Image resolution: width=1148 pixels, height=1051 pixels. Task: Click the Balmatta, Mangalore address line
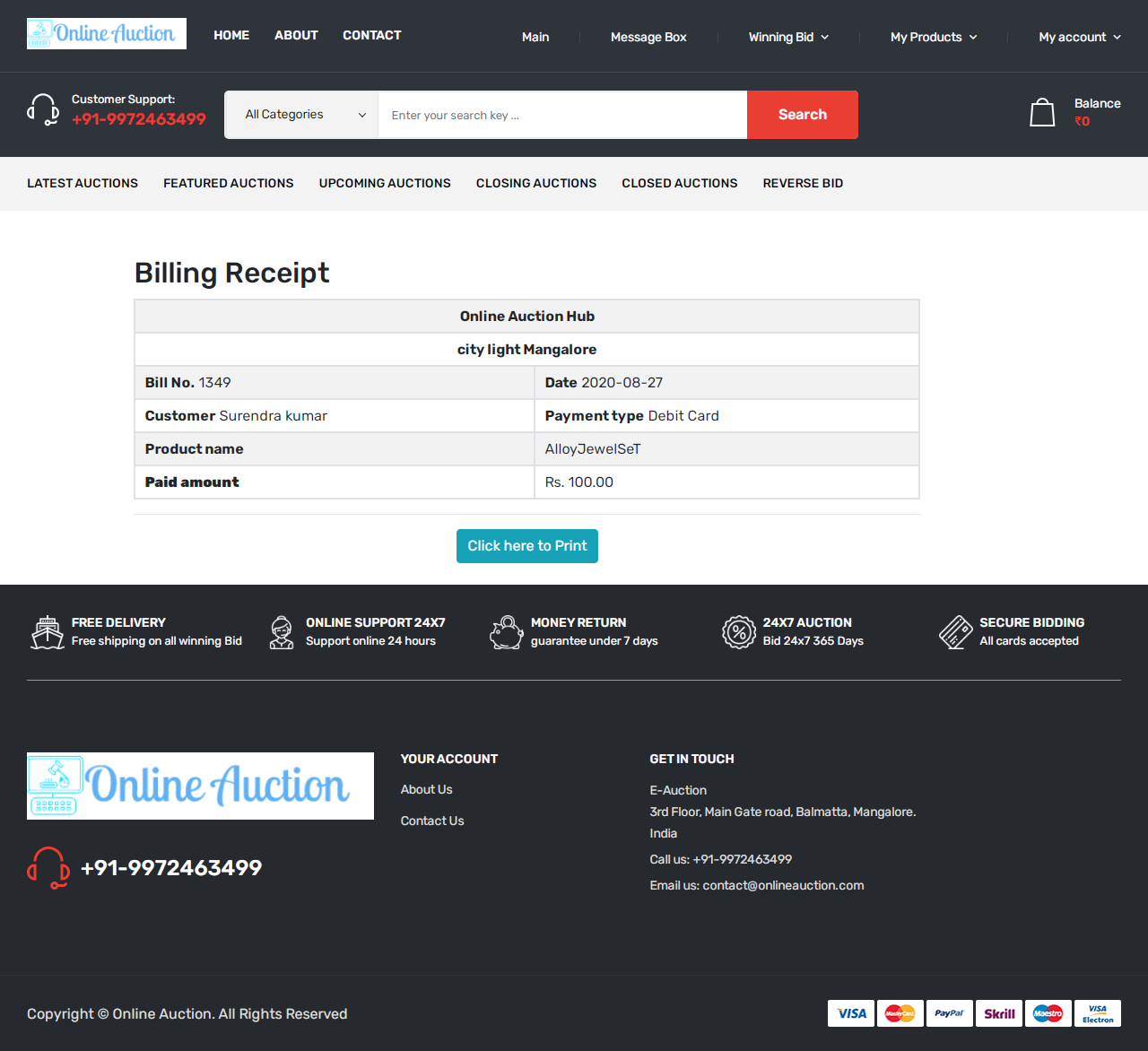[783, 812]
